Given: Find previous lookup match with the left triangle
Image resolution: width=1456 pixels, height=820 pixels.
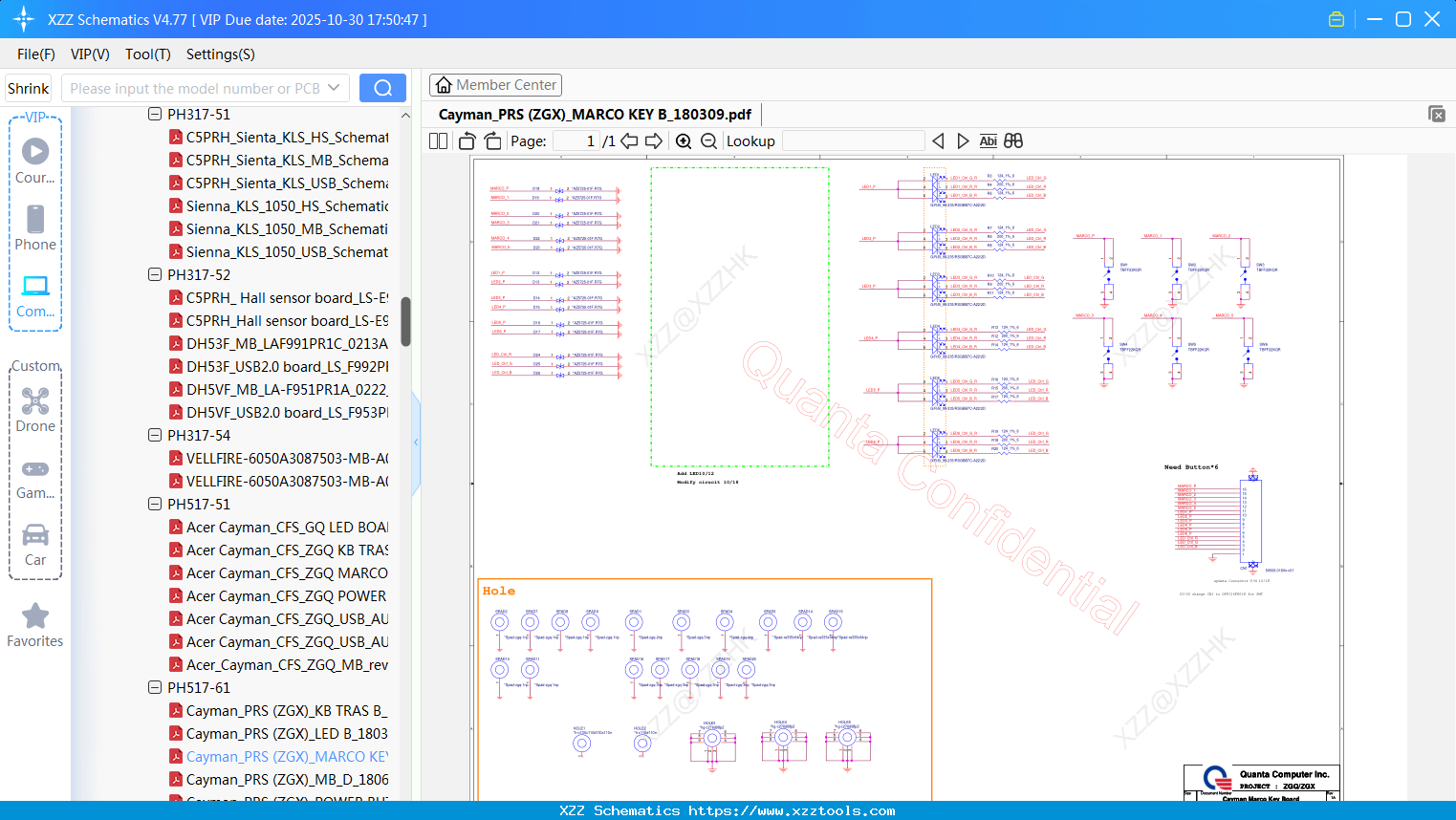Looking at the screenshot, I should click(938, 140).
